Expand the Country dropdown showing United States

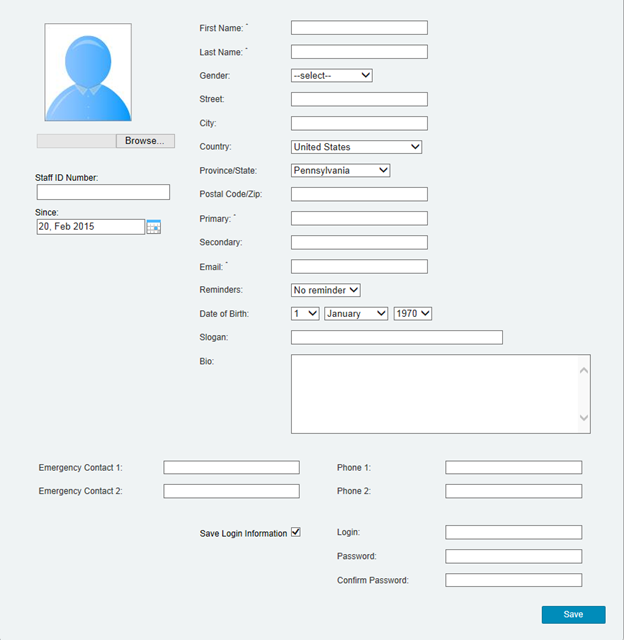click(x=356, y=147)
